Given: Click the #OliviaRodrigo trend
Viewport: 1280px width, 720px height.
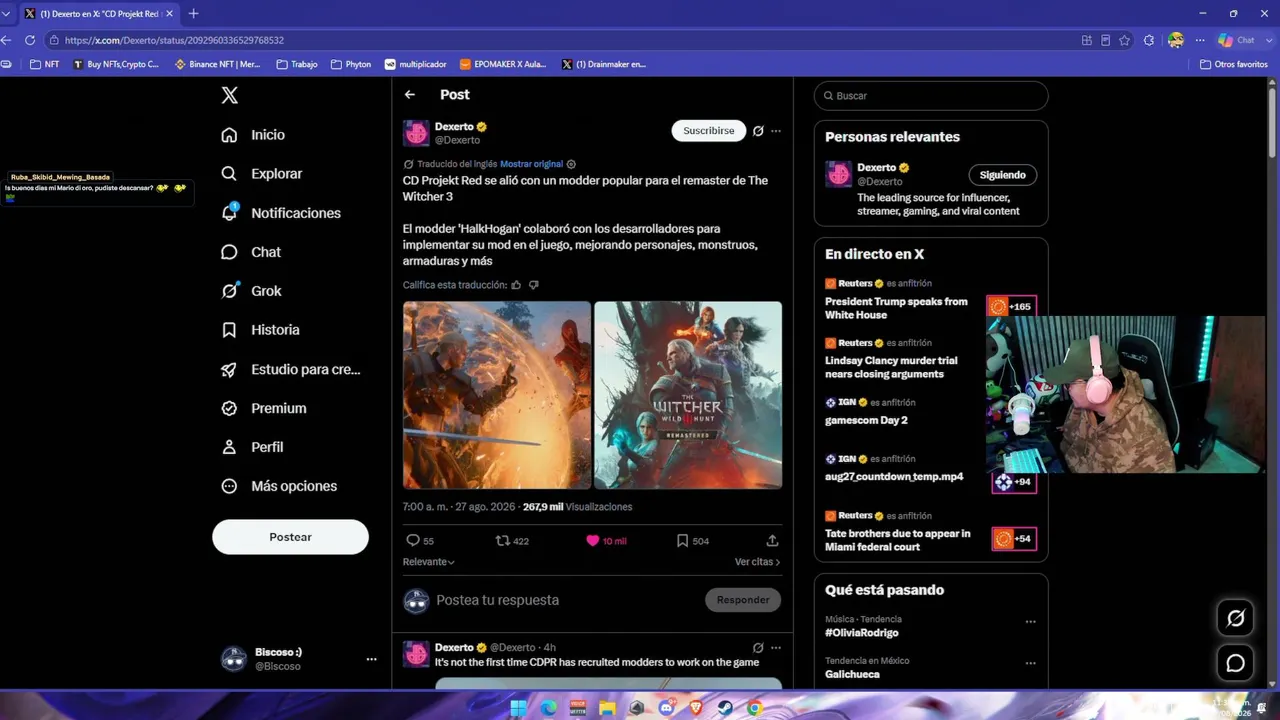Looking at the screenshot, I should click(x=862, y=633).
